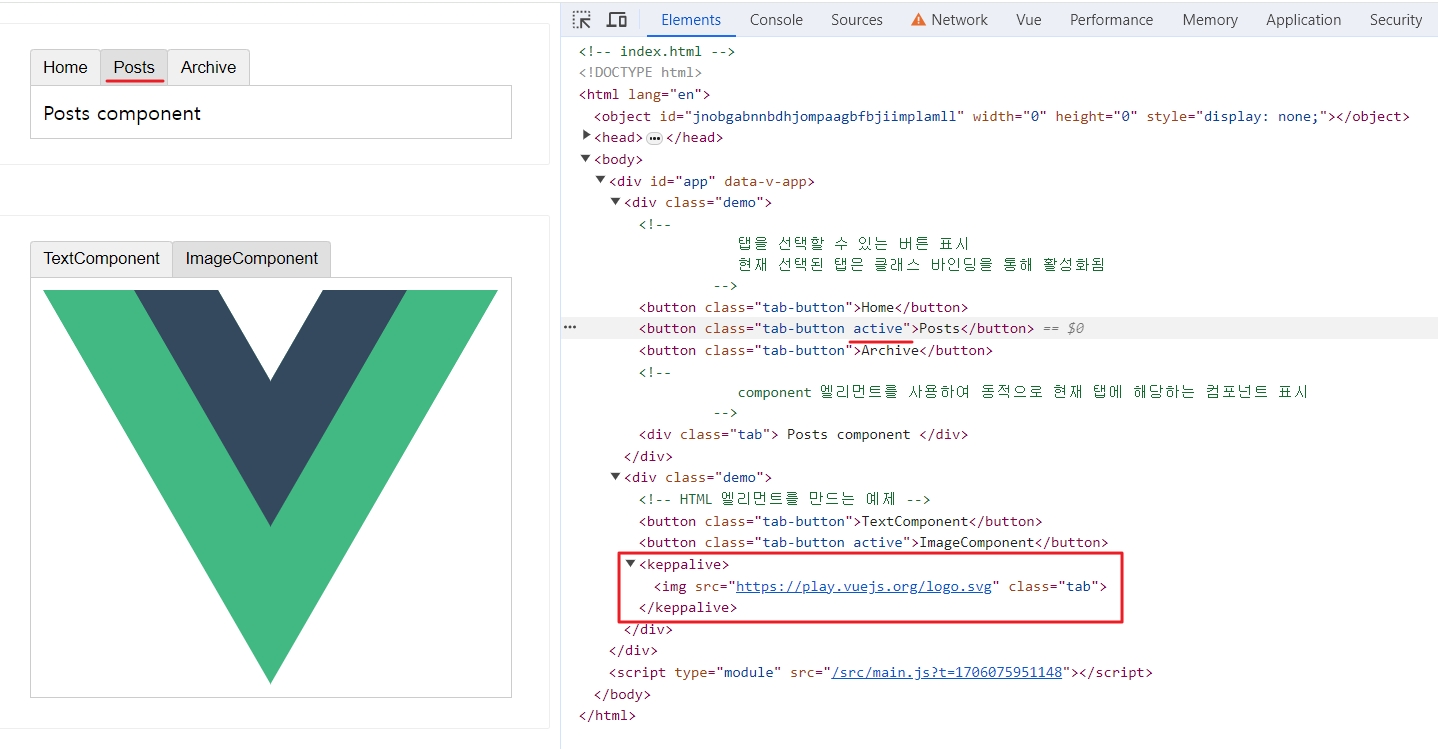This screenshot has height=749, width=1438.
Task: Switch to the Memory tab
Action: [1210, 19]
